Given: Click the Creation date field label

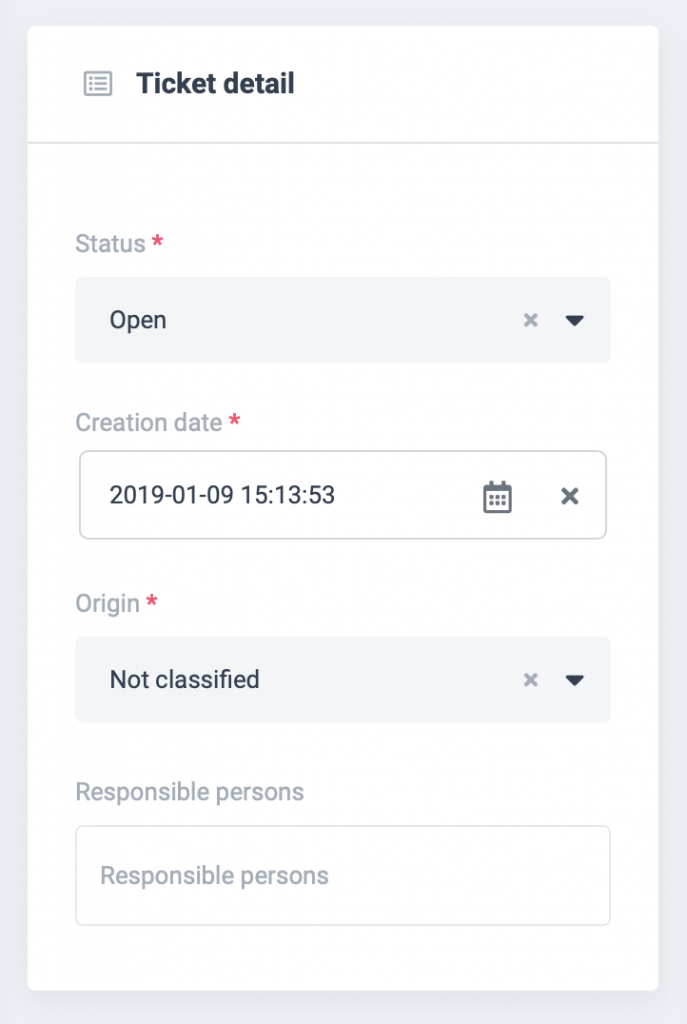Looking at the screenshot, I should (148, 422).
